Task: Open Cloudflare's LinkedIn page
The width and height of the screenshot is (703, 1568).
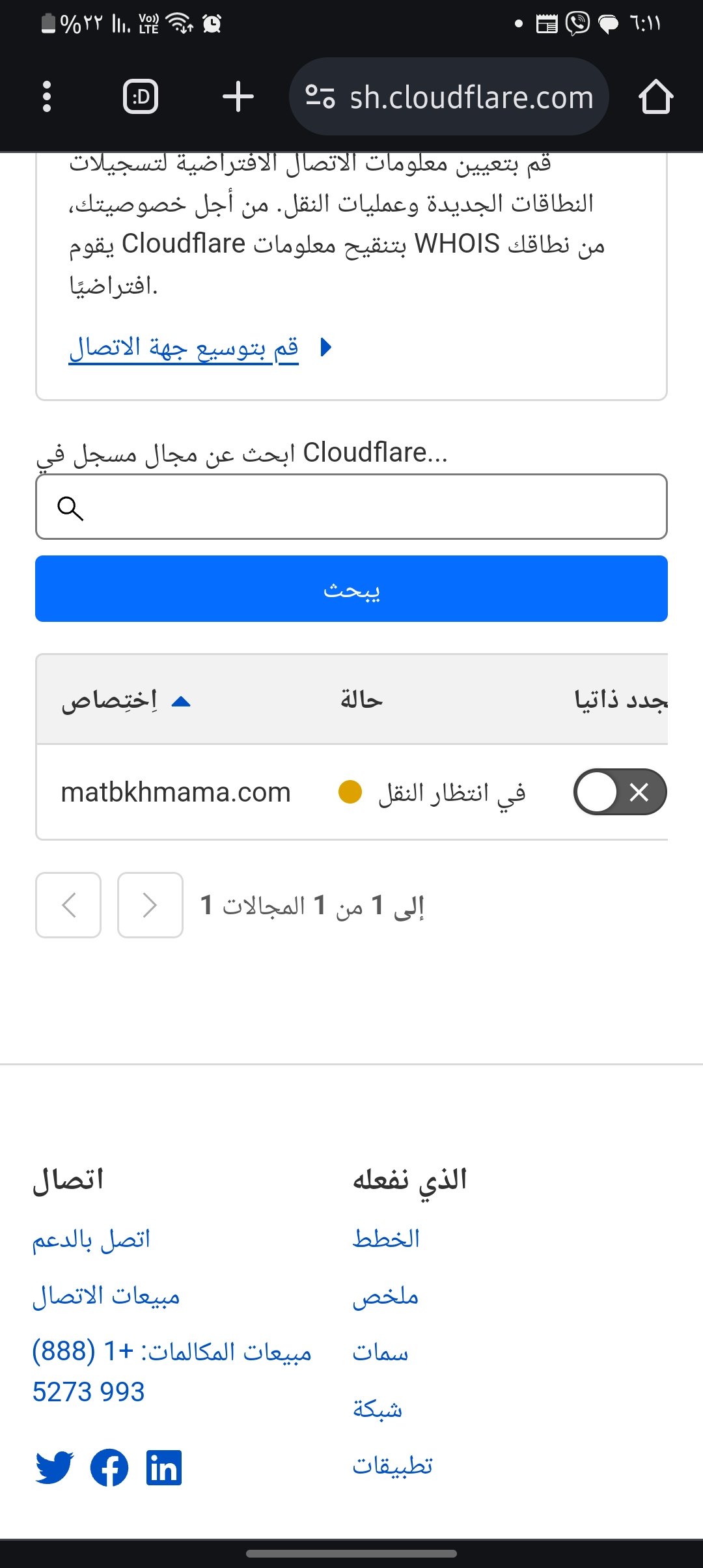Action: [x=164, y=1468]
